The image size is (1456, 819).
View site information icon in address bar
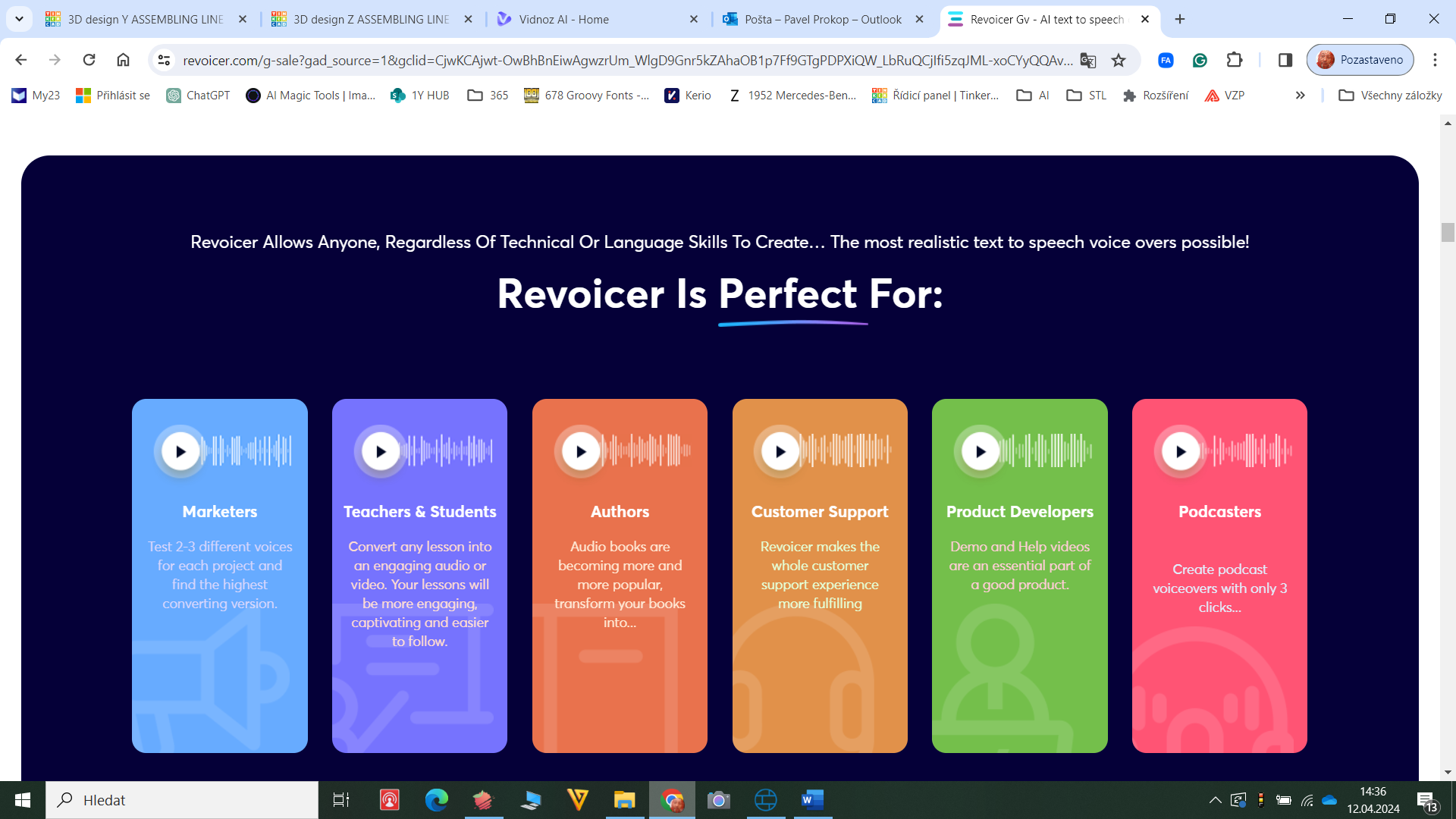164,60
